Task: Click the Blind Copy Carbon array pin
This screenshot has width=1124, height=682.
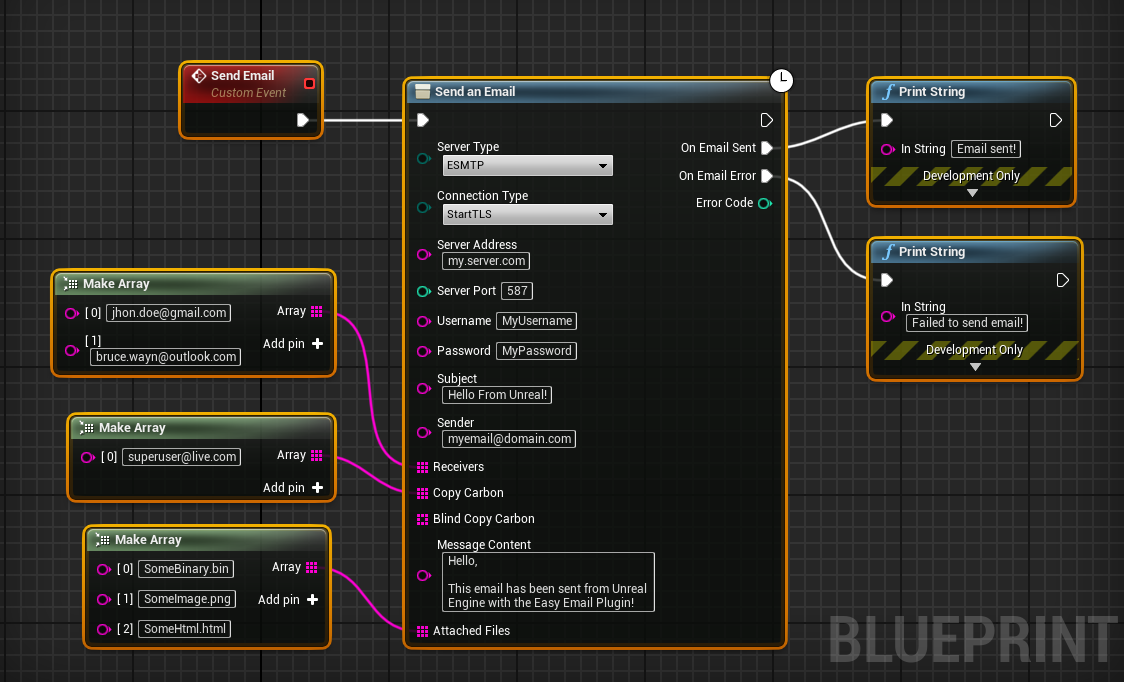Action: 422,519
